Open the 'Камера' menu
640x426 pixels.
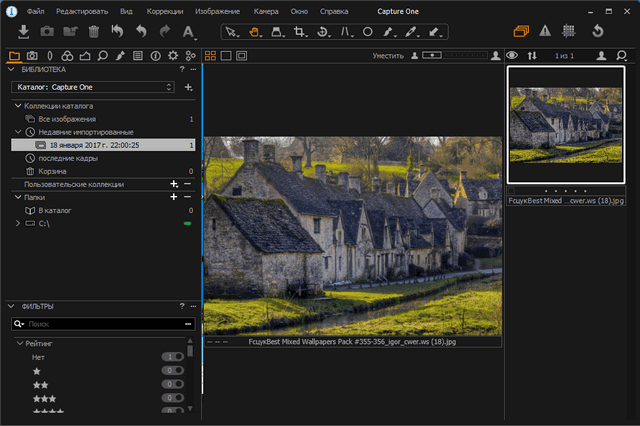click(265, 10)
